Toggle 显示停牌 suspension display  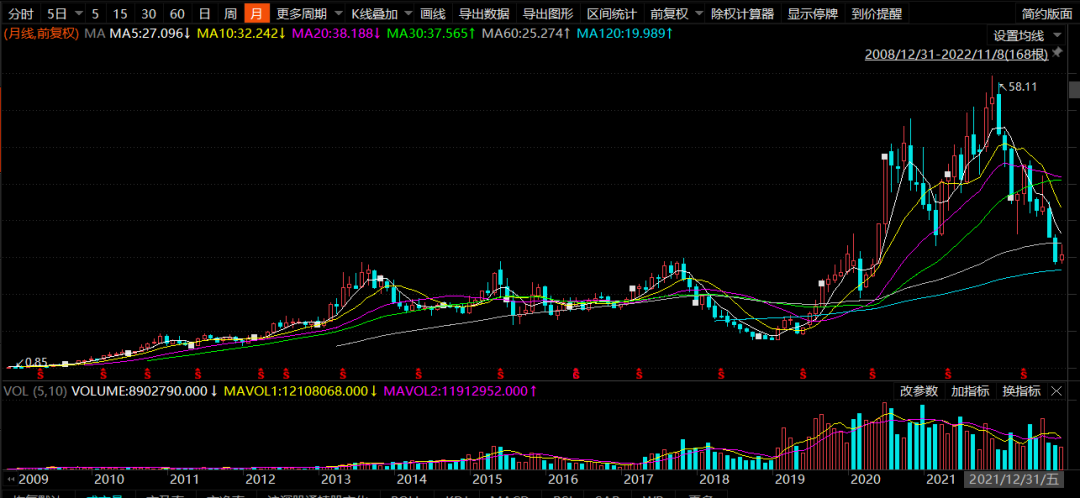click(813, 14)
